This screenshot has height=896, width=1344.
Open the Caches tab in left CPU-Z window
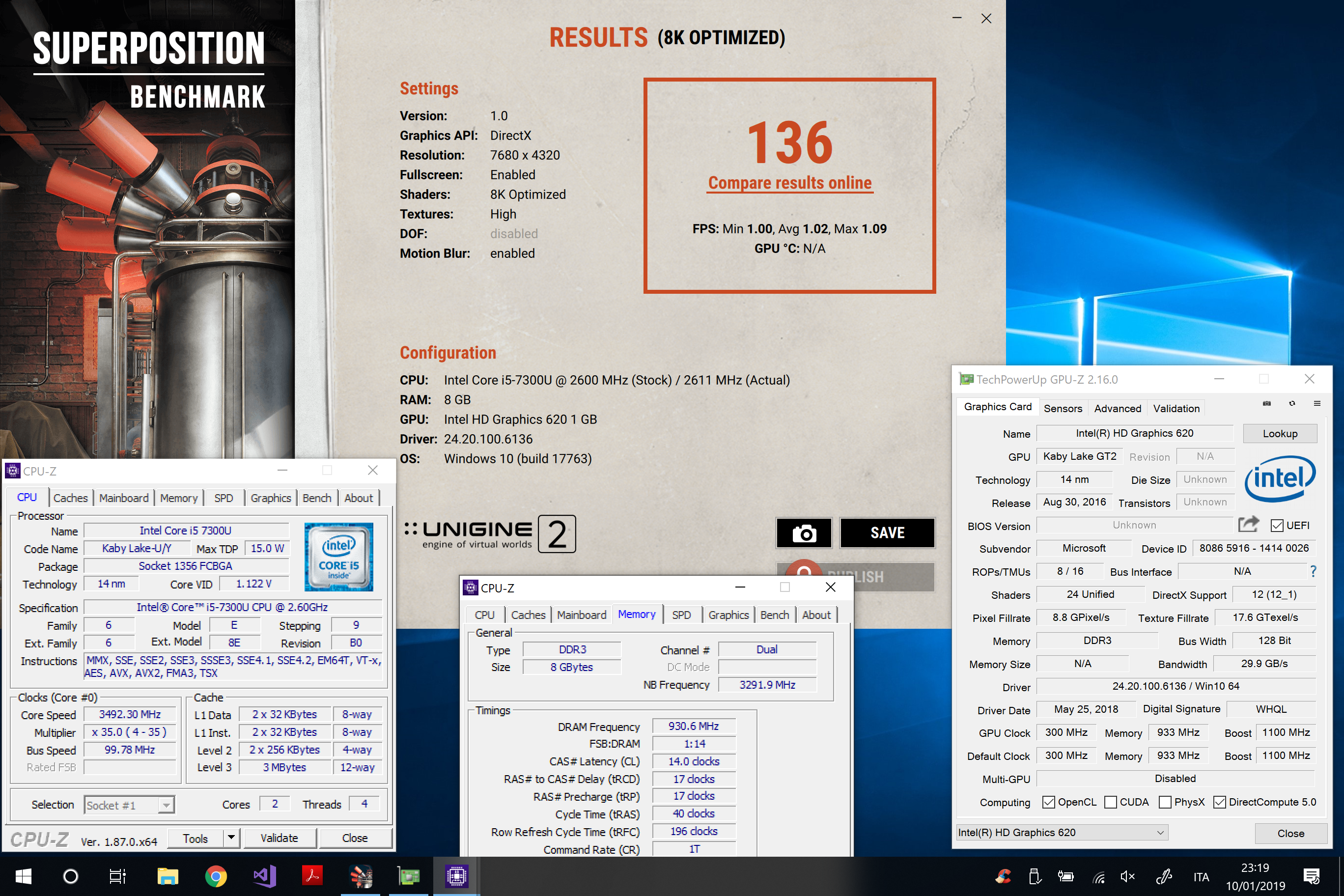point(70,498)
